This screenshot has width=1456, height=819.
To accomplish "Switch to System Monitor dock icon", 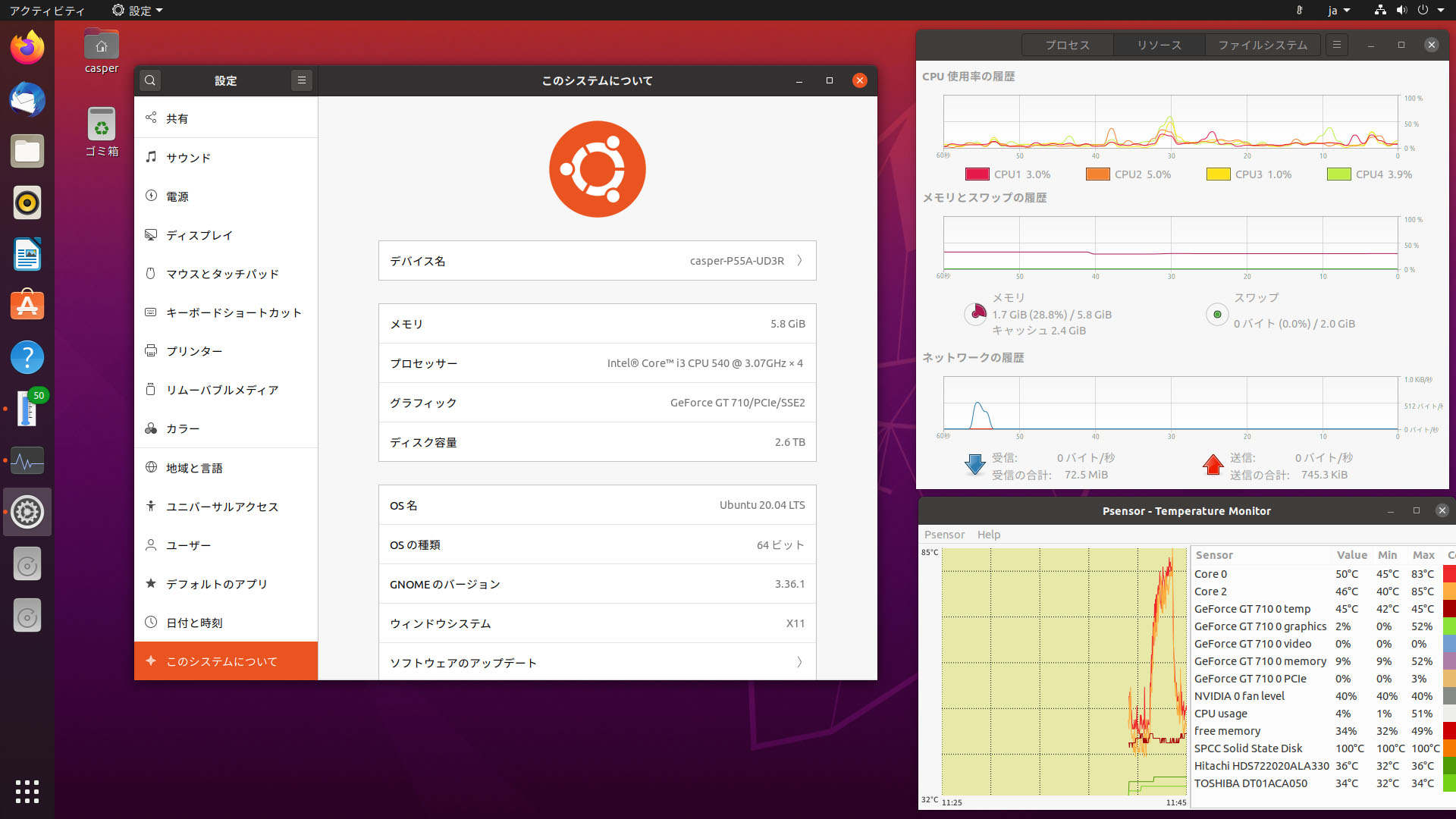I will [27, 460].
